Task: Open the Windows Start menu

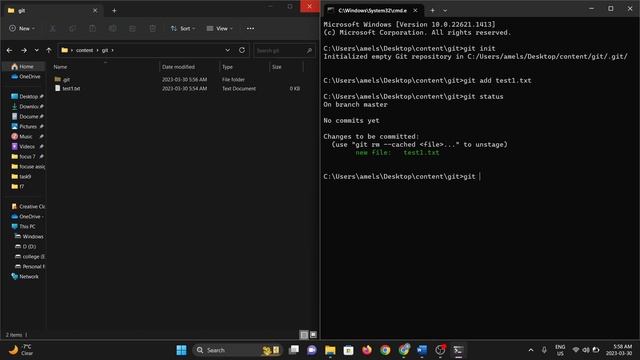Action: point(181,350)
